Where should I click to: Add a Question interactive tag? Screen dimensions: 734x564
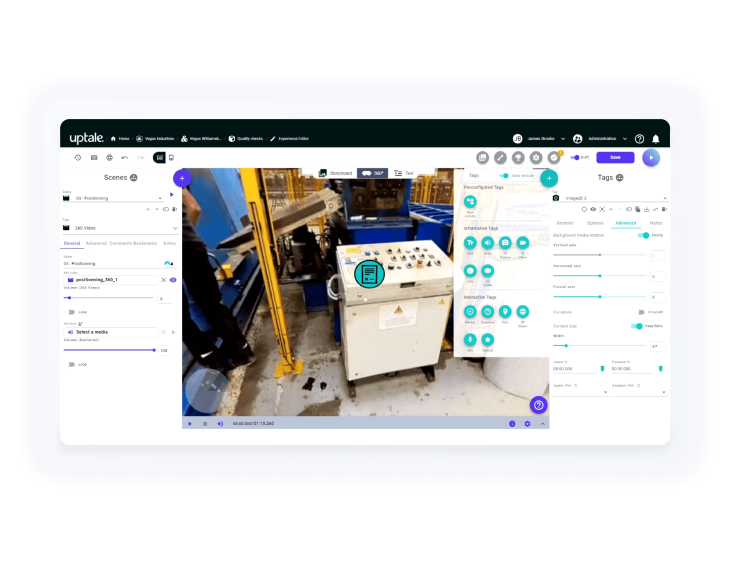487,312
